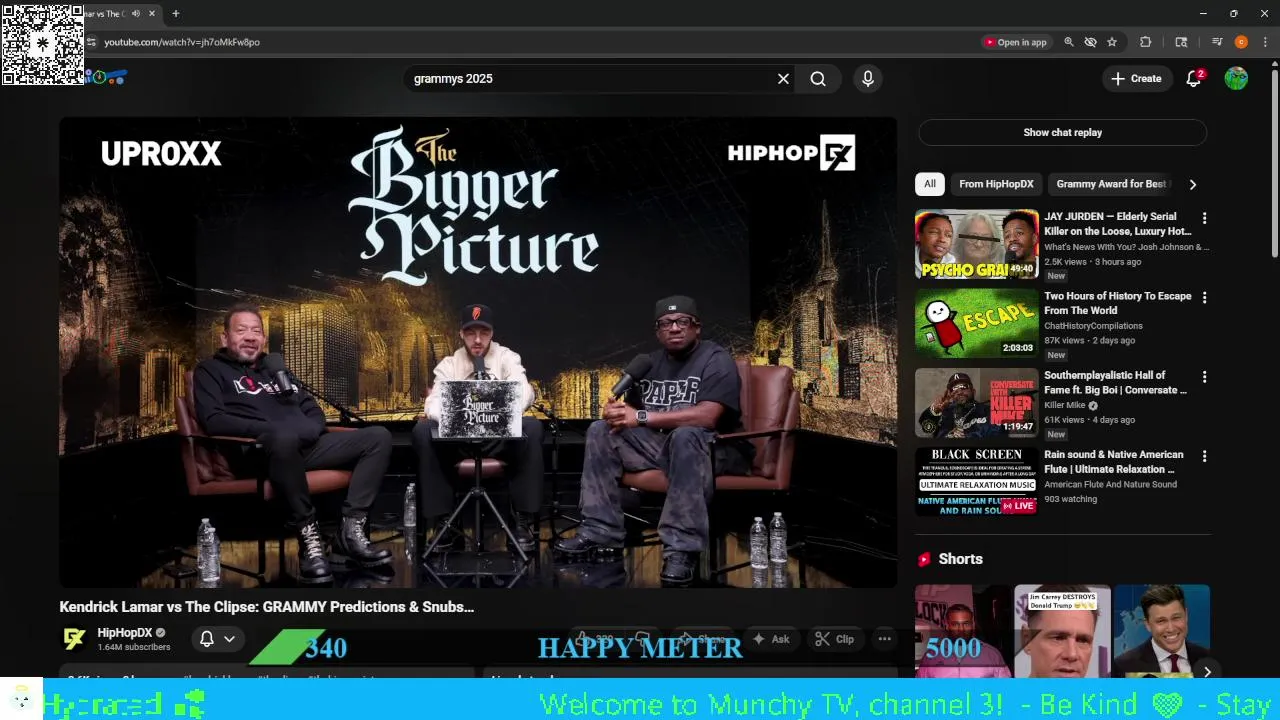The width and height of the screenshot is (1280, 720).
Task: Open American Flute And Nature Sound channel
Action: (1110, 484)
